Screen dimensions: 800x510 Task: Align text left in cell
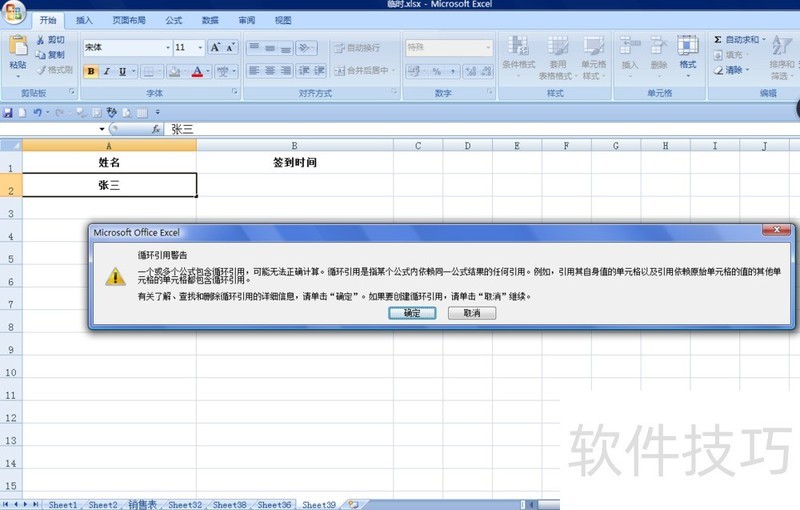pos(254,70)
